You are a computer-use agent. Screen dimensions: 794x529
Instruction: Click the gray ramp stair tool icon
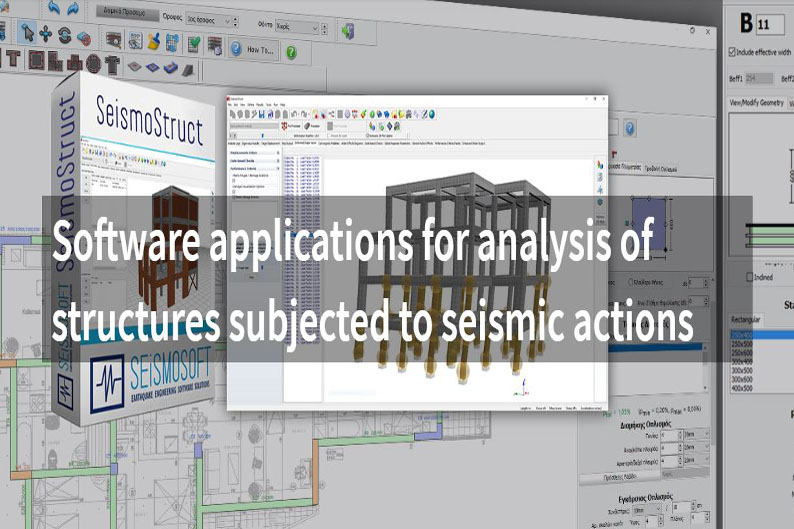coord(188,70)
